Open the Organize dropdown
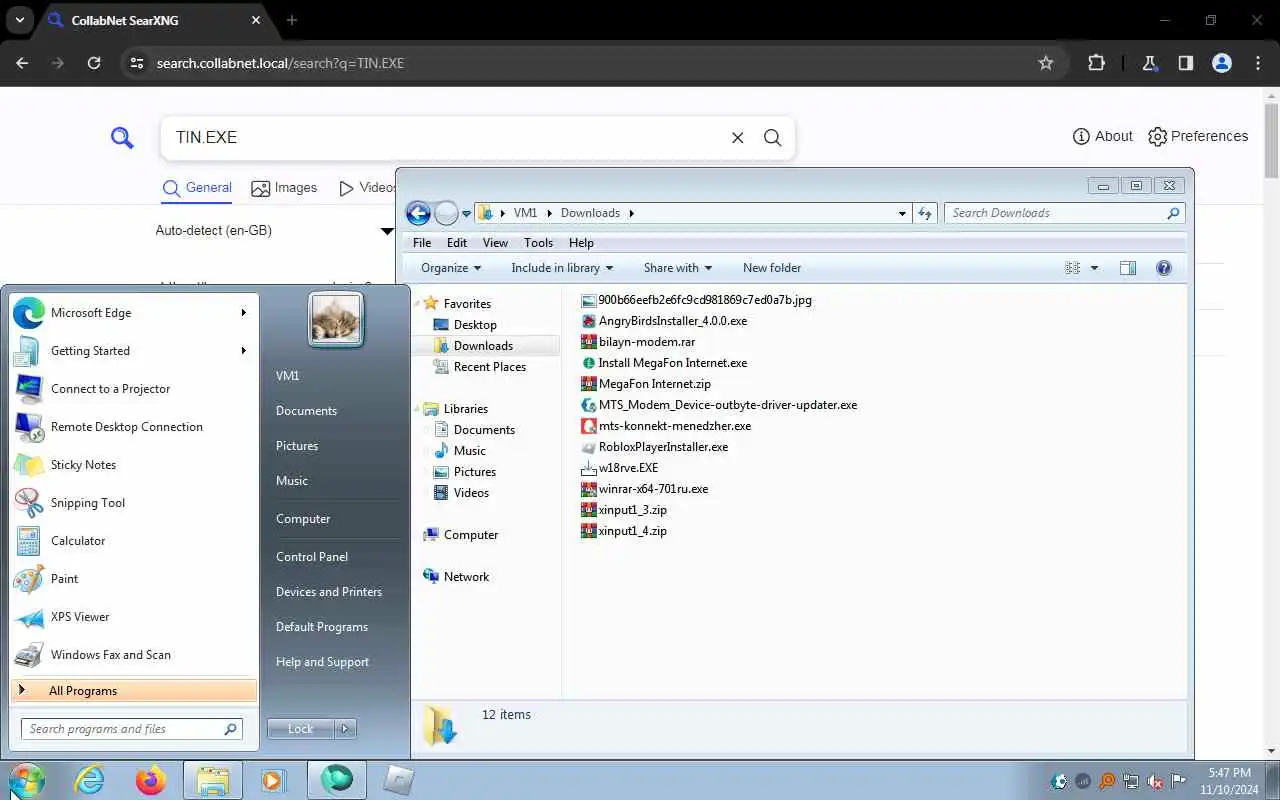Image resolution: width=1280 pixels, height=800 pixels. (451, 268)
